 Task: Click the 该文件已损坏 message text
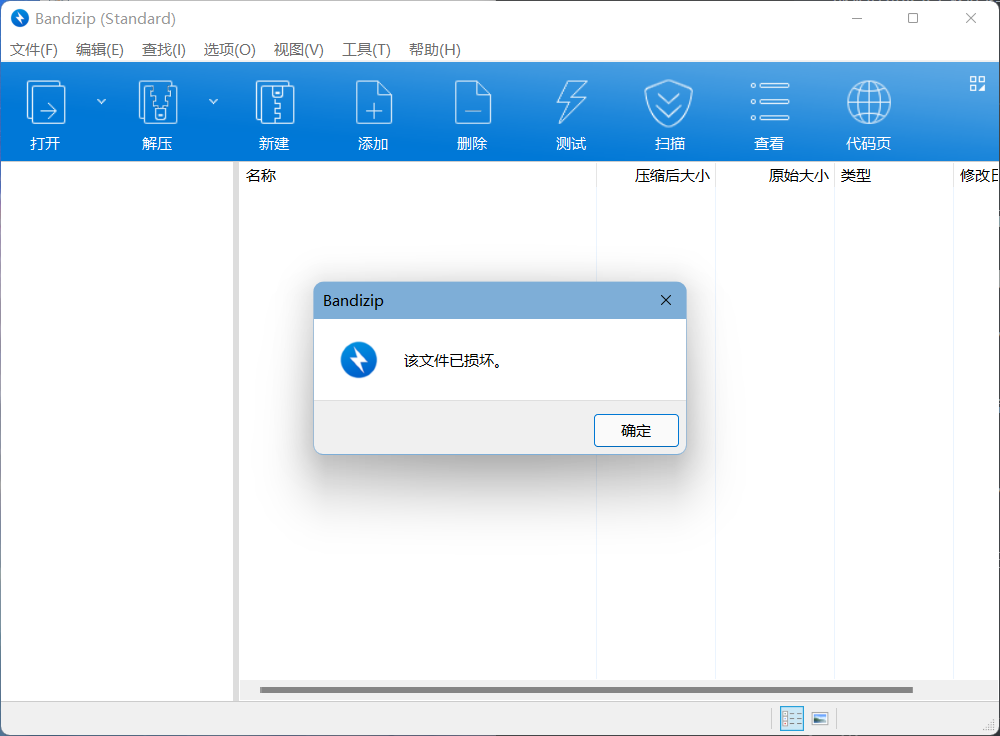point(453,361)
